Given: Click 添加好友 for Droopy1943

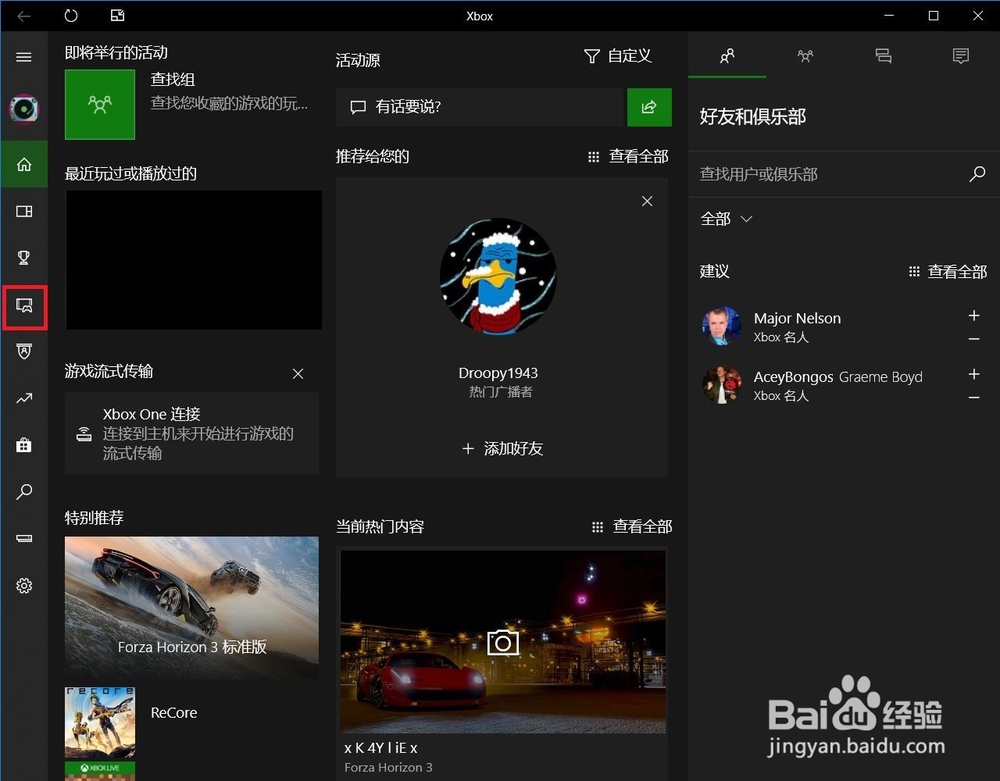Looking at the screenshot, I should 502,449.
